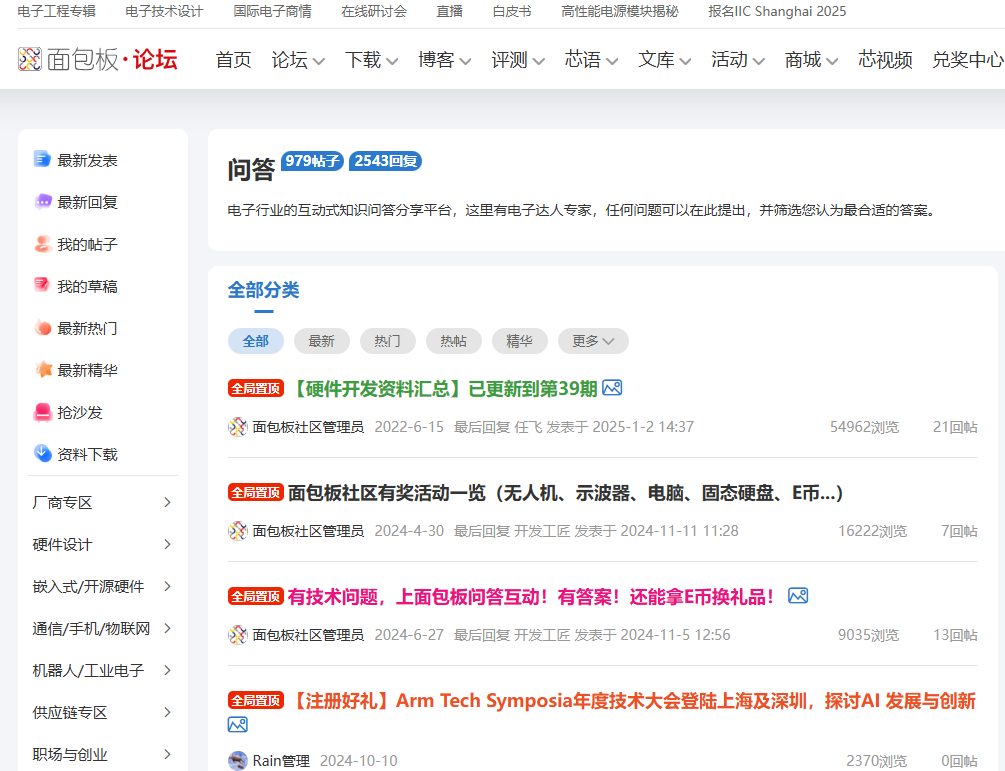
Task: Select the 热门 filter pill
Action: (387, 341)
